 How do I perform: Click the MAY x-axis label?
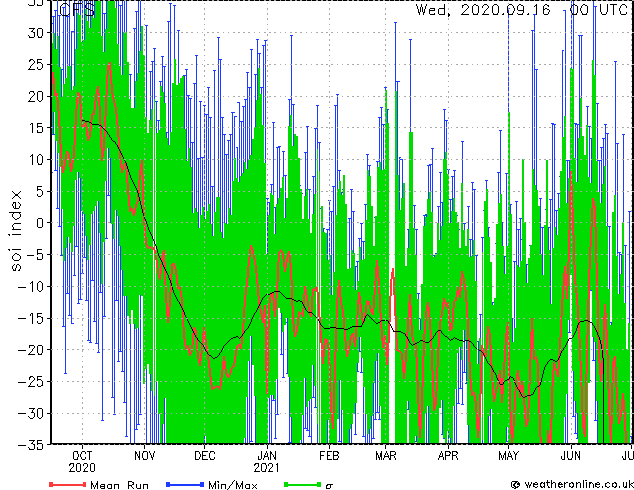tap(508, 456)
